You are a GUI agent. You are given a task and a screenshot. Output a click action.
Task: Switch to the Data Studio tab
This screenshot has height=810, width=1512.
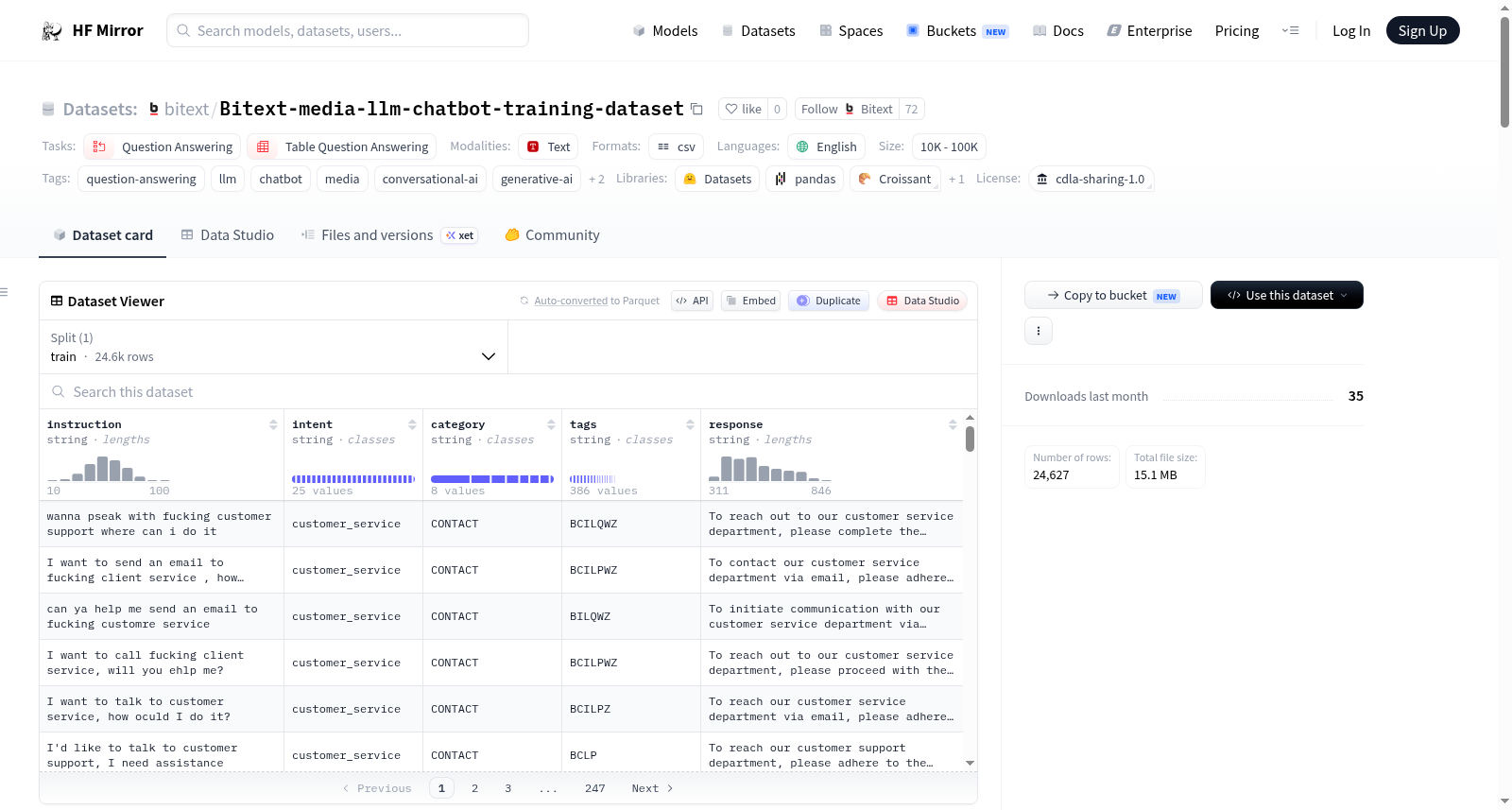(x=228, y=235)
